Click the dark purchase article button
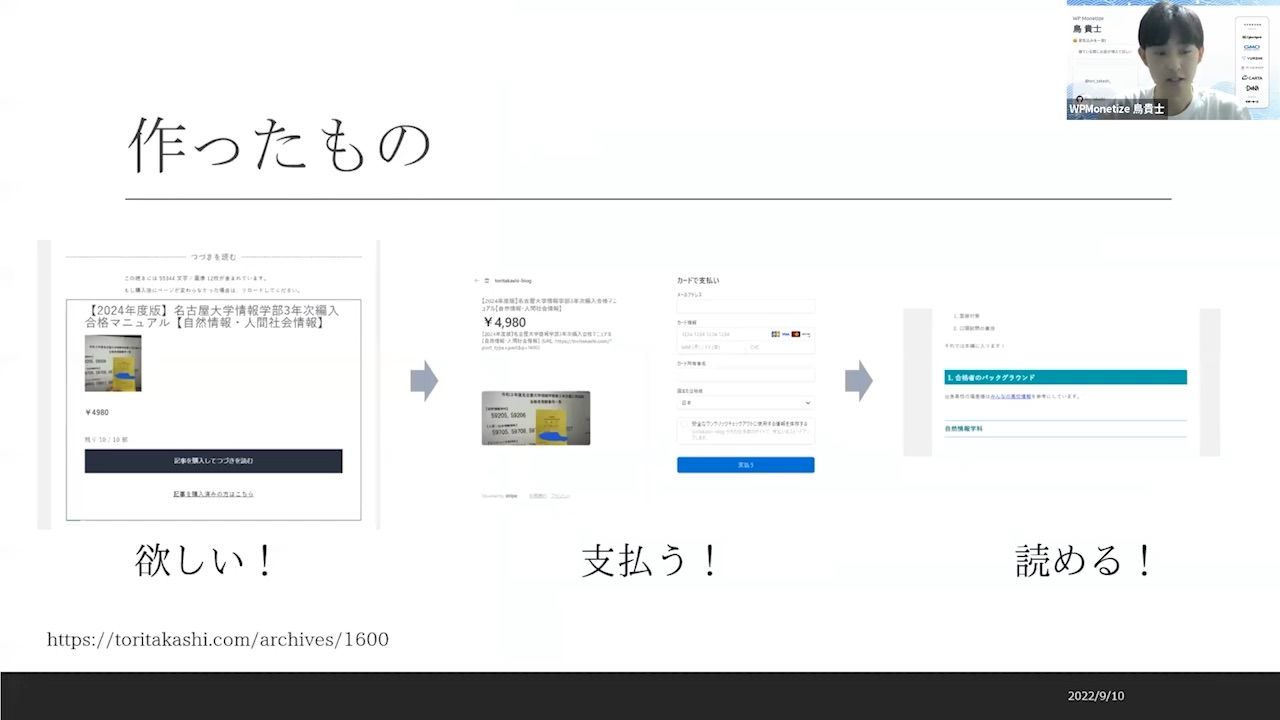Screen dimensions: 1280x720 pos(213,461)
